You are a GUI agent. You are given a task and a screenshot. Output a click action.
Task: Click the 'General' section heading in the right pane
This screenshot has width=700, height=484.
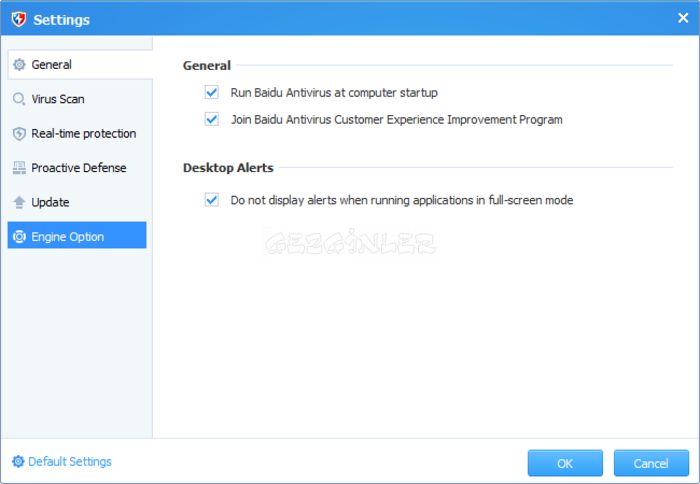point(207,66)
